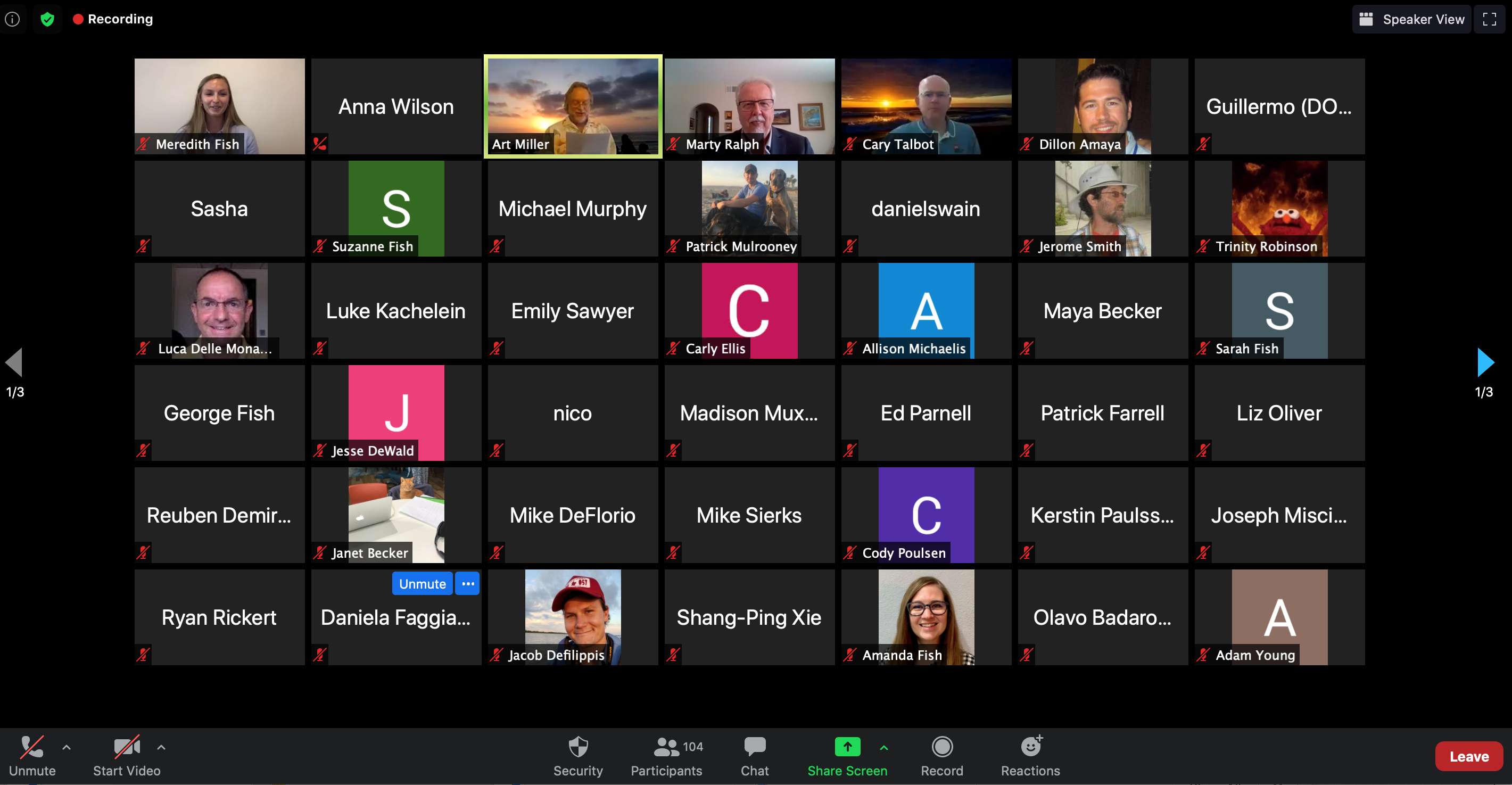Click Liz Oliver's muted mic icon

coord(1203,450)
